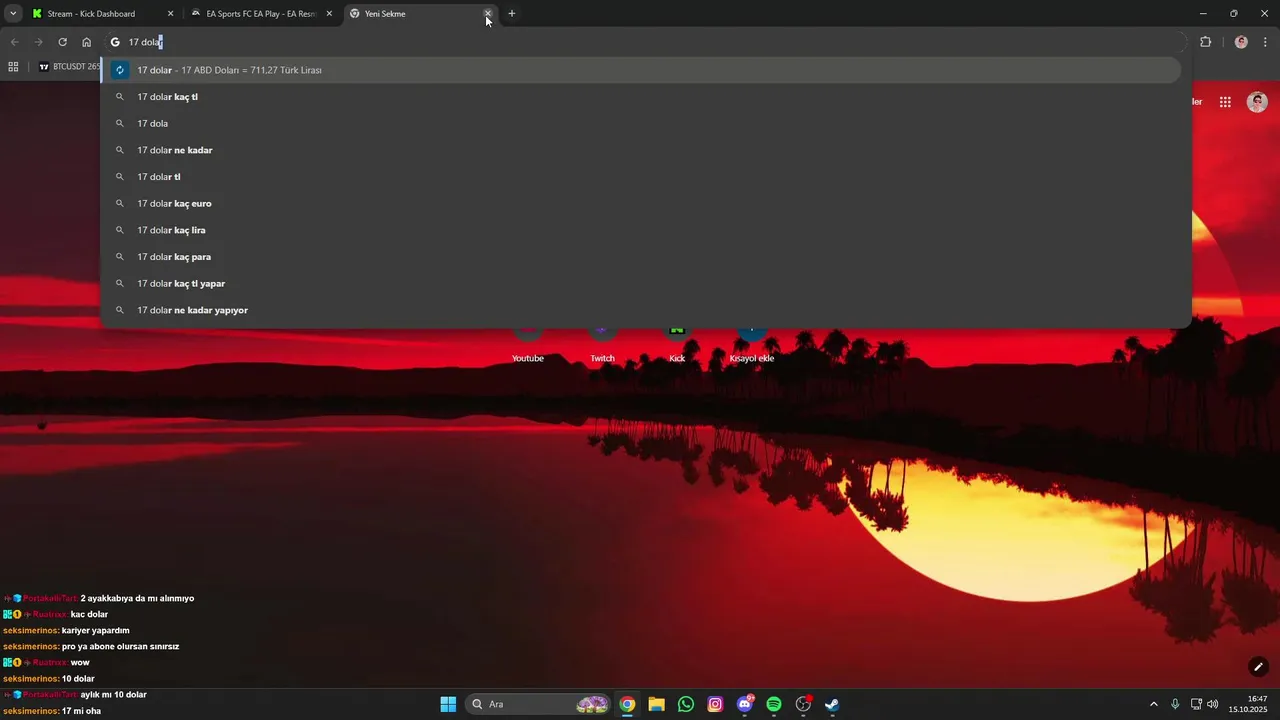Image resolution: width=1280 pixels, height=720 pixels.
Task: Open the taskbar app with the red notification dot
Action: pos(803,704)
